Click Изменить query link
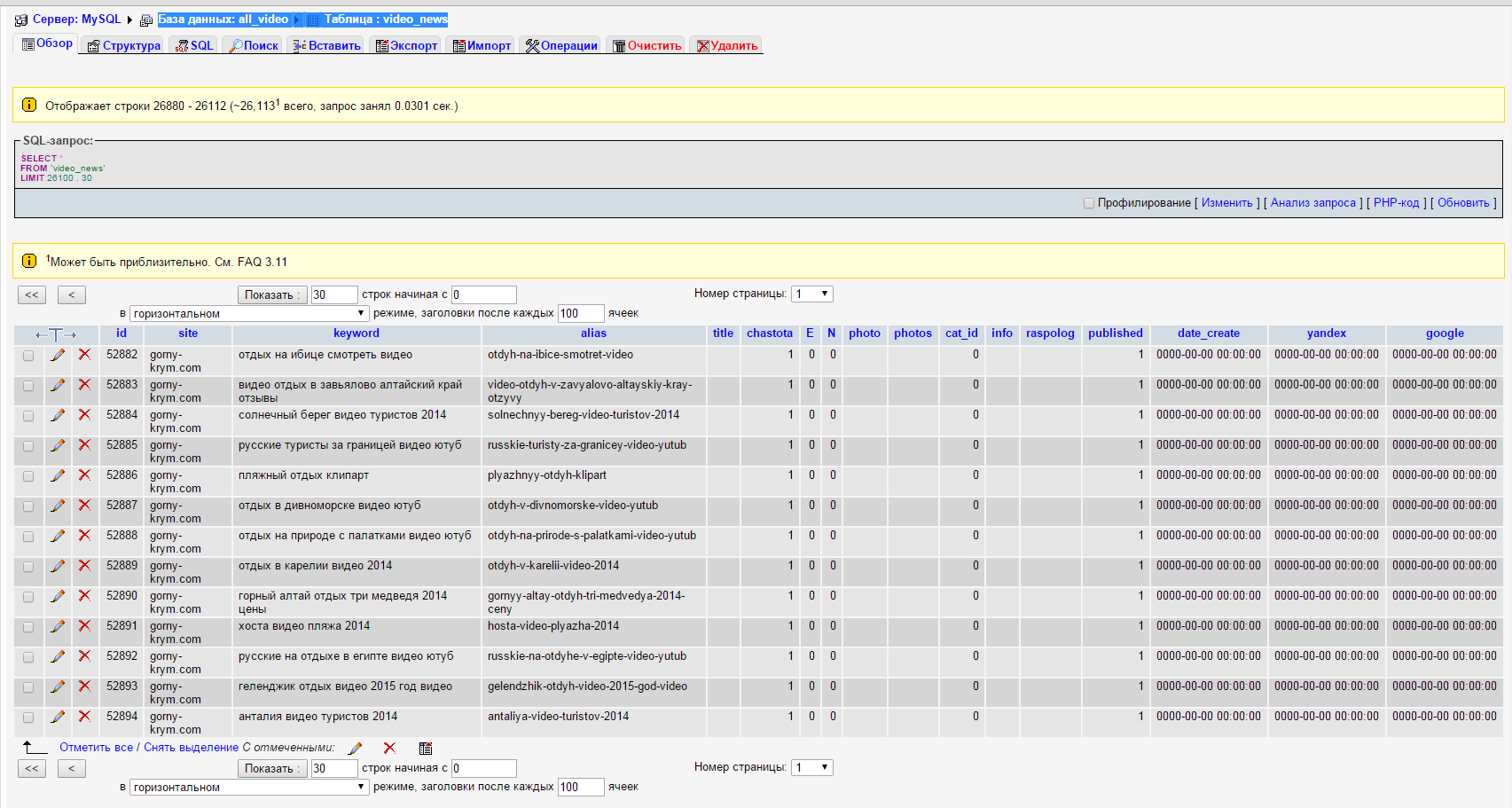This screenshot has height=808, width=1512. pos(1226,203)
